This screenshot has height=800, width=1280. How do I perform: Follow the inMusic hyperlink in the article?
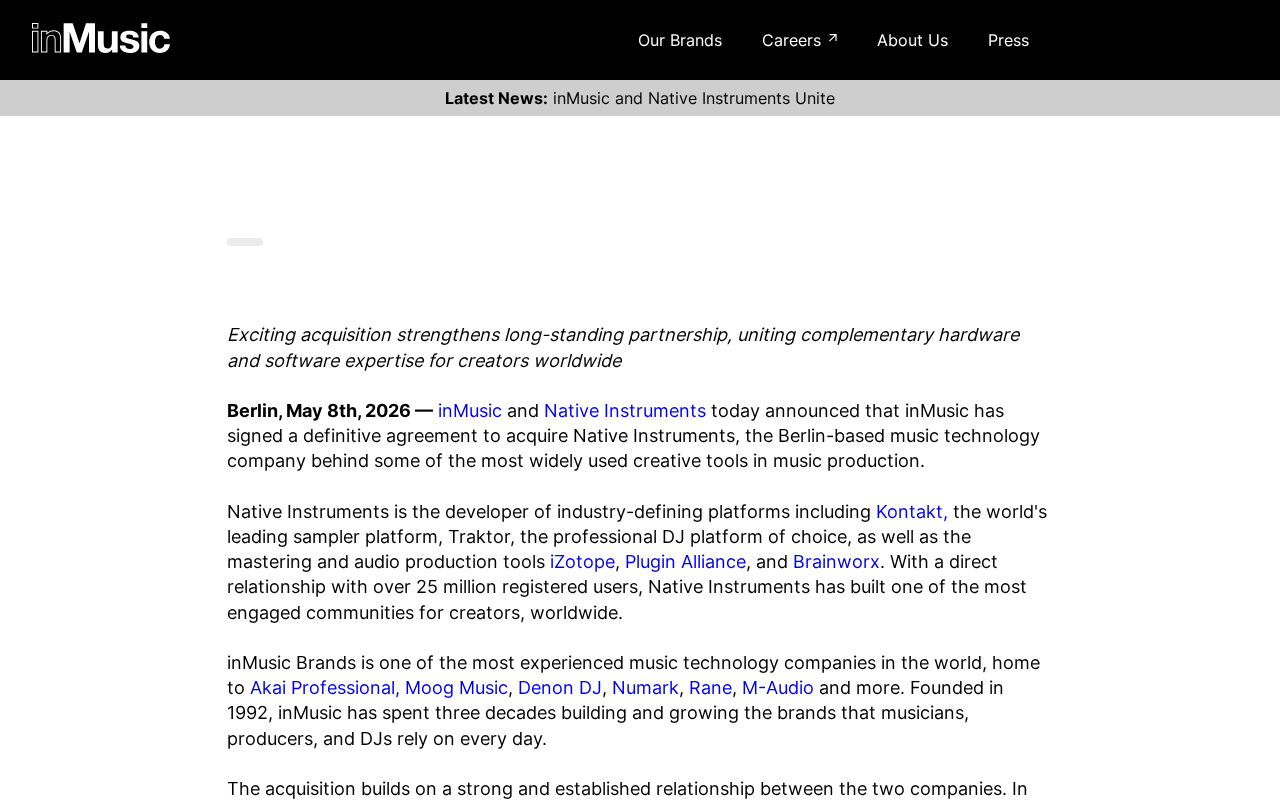coord(470,411)
